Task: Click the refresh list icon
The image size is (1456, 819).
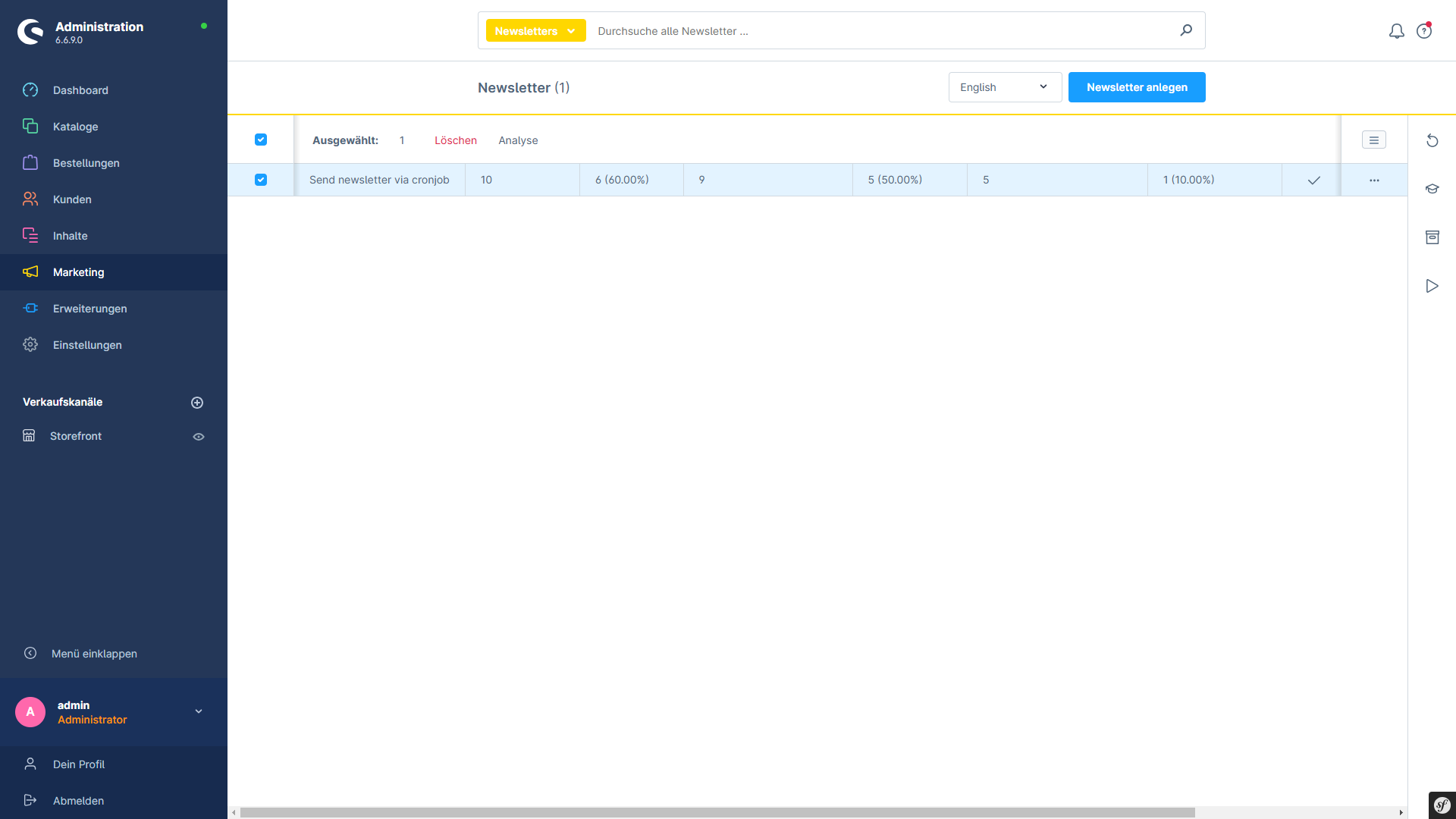Action: pos(1432,140)
